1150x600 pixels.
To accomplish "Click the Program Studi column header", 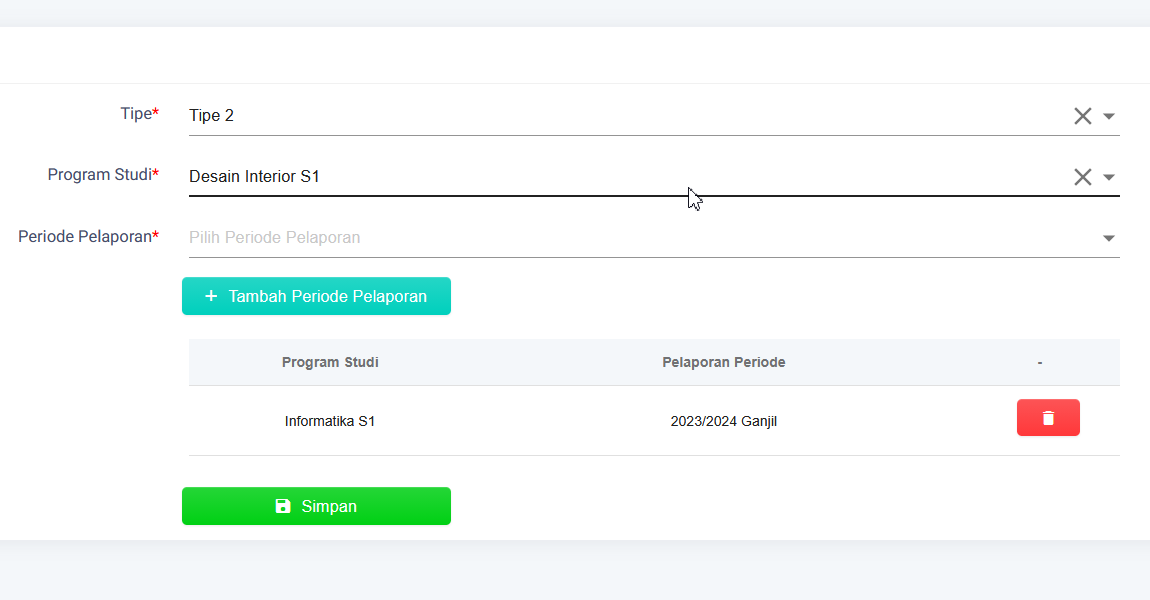I will (330, 362).
